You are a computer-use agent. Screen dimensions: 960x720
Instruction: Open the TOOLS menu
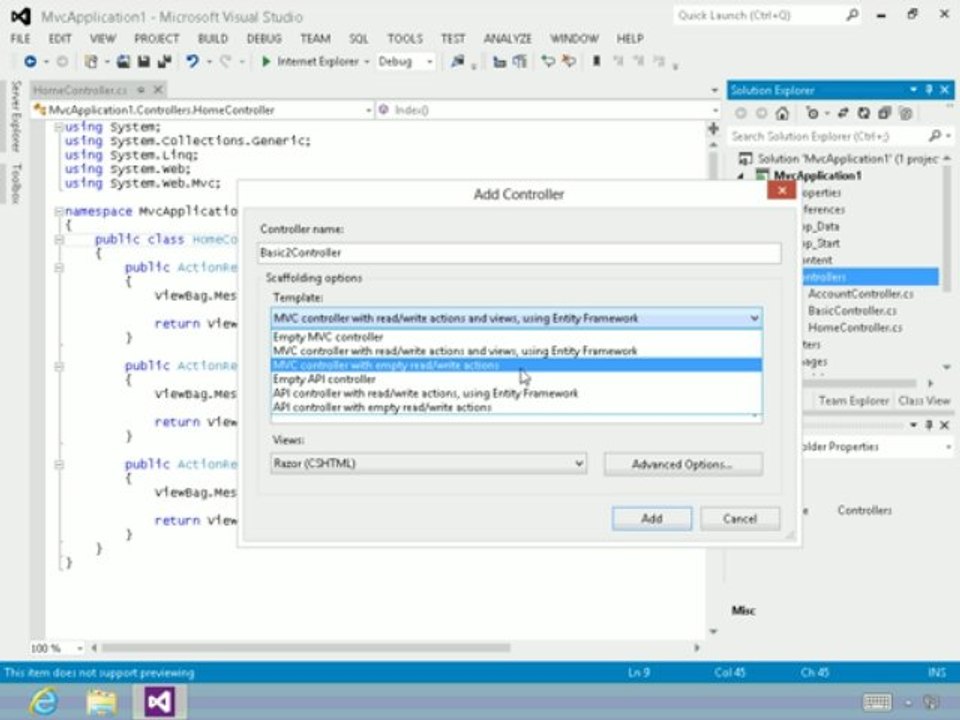pos(405,39)
